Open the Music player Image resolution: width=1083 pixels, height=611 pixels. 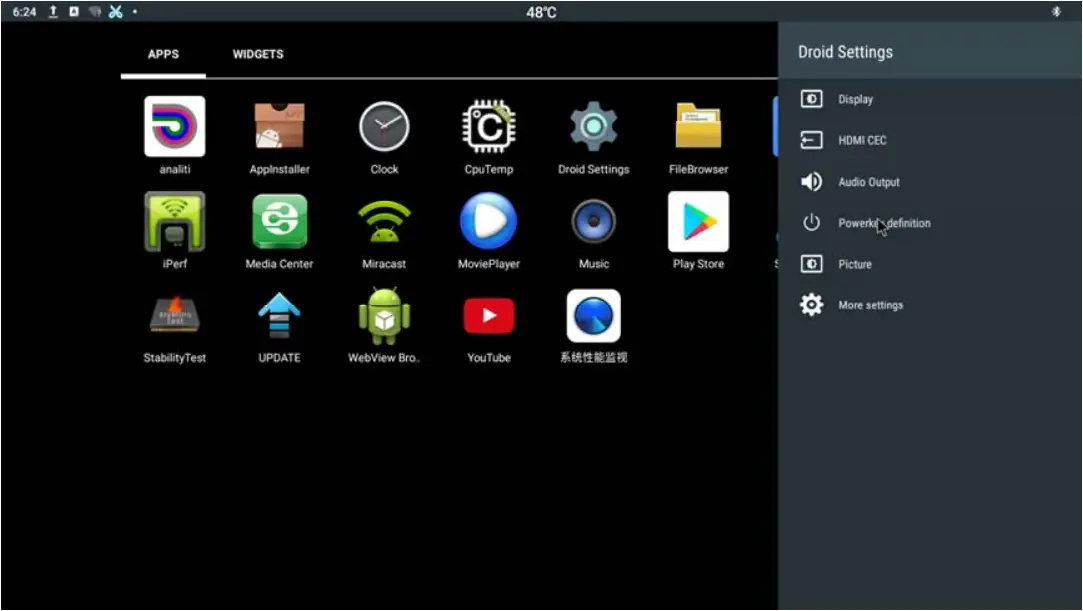tap(593, 220)
